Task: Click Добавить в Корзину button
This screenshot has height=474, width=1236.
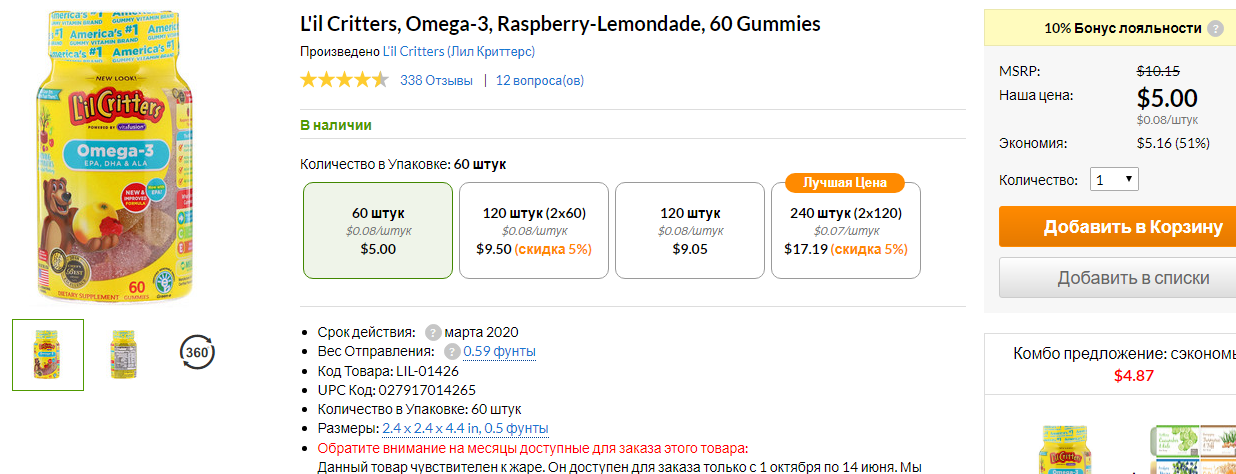Action: pyautogui.click(x=1117, y=226)
